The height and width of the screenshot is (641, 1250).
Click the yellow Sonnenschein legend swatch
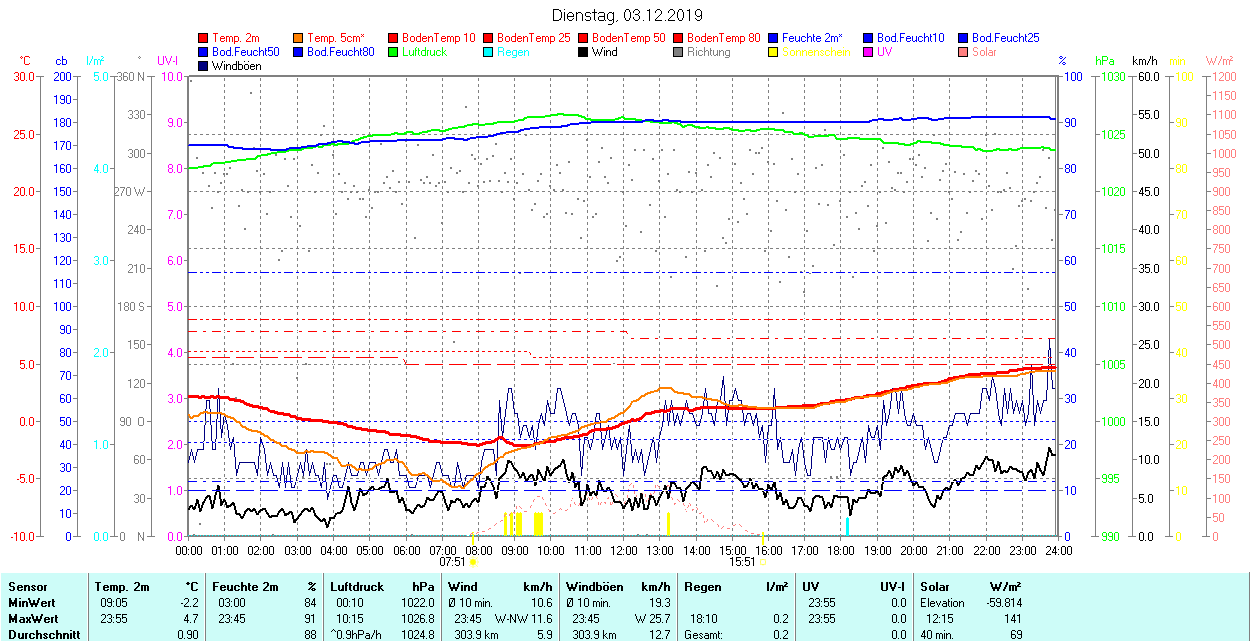[x=773, y=52]
